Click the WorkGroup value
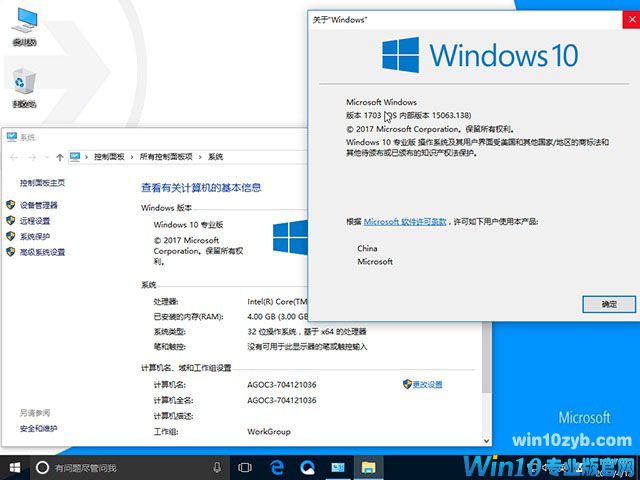Viewport: 640px width, 480px height. click(x=269, y=431)
